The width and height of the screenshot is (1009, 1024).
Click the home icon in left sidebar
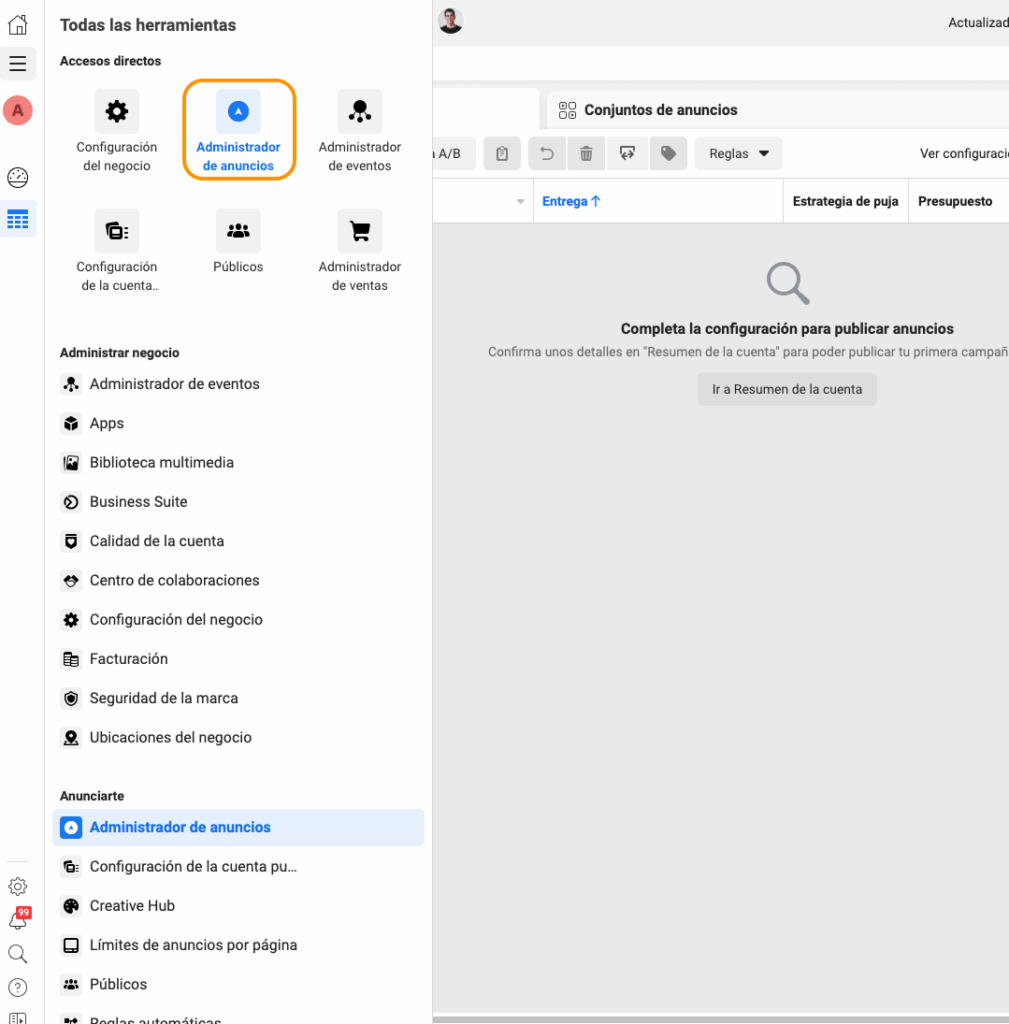pyautogui.click(x=18, y=25)
